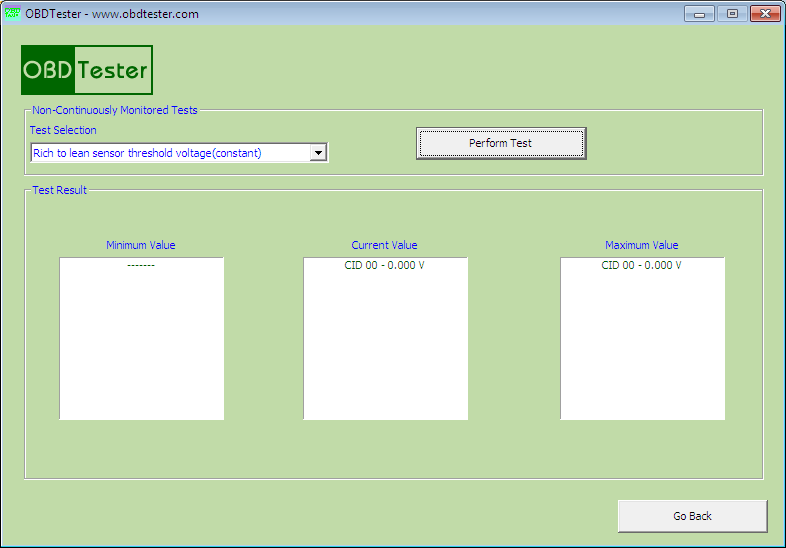Close the OBDTester window
The image size is (786, 548).
pos(765,14)
